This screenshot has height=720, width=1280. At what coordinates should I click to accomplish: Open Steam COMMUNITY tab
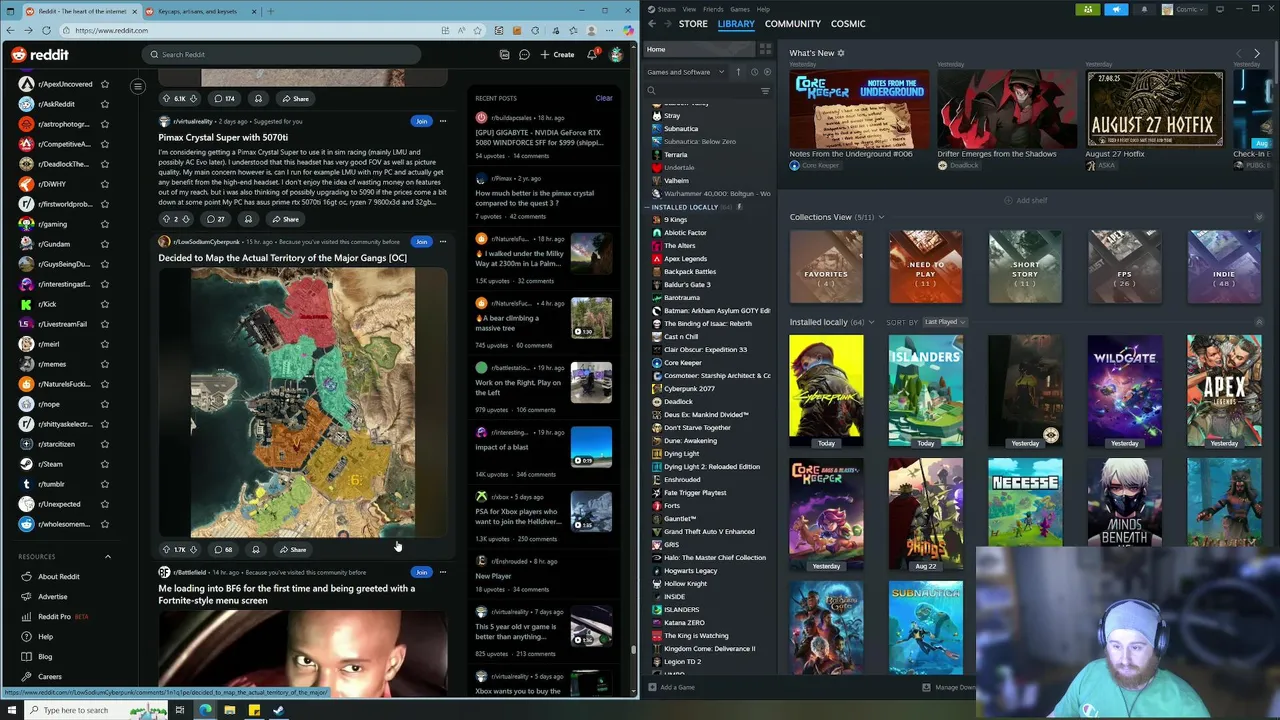(x=792, y=24)
